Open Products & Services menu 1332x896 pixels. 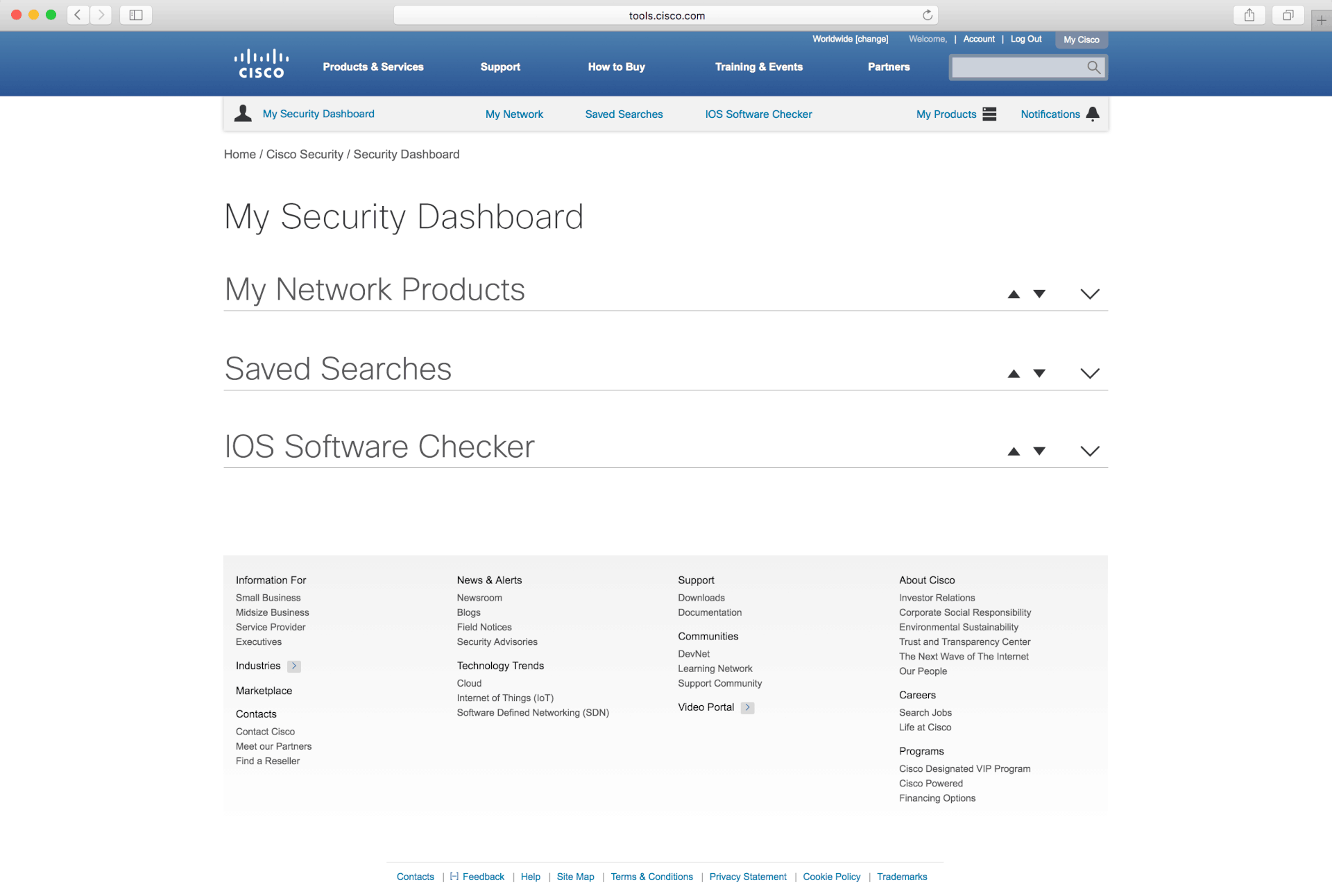coord(373,67)
